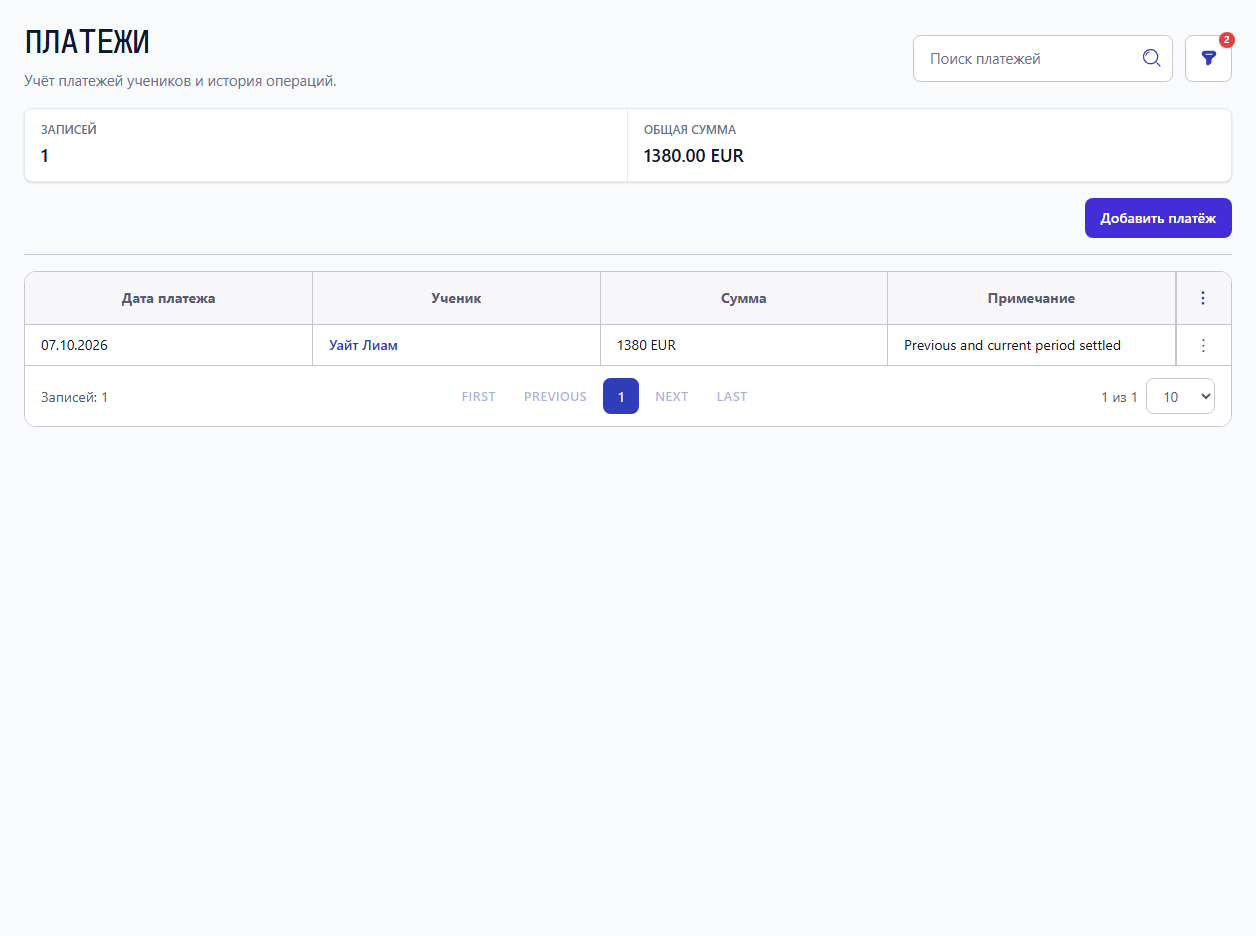Open column options menu in table header
The height and width of the screenshot is (936, 1256).
pyautogui.click(x=1203, y=298)
